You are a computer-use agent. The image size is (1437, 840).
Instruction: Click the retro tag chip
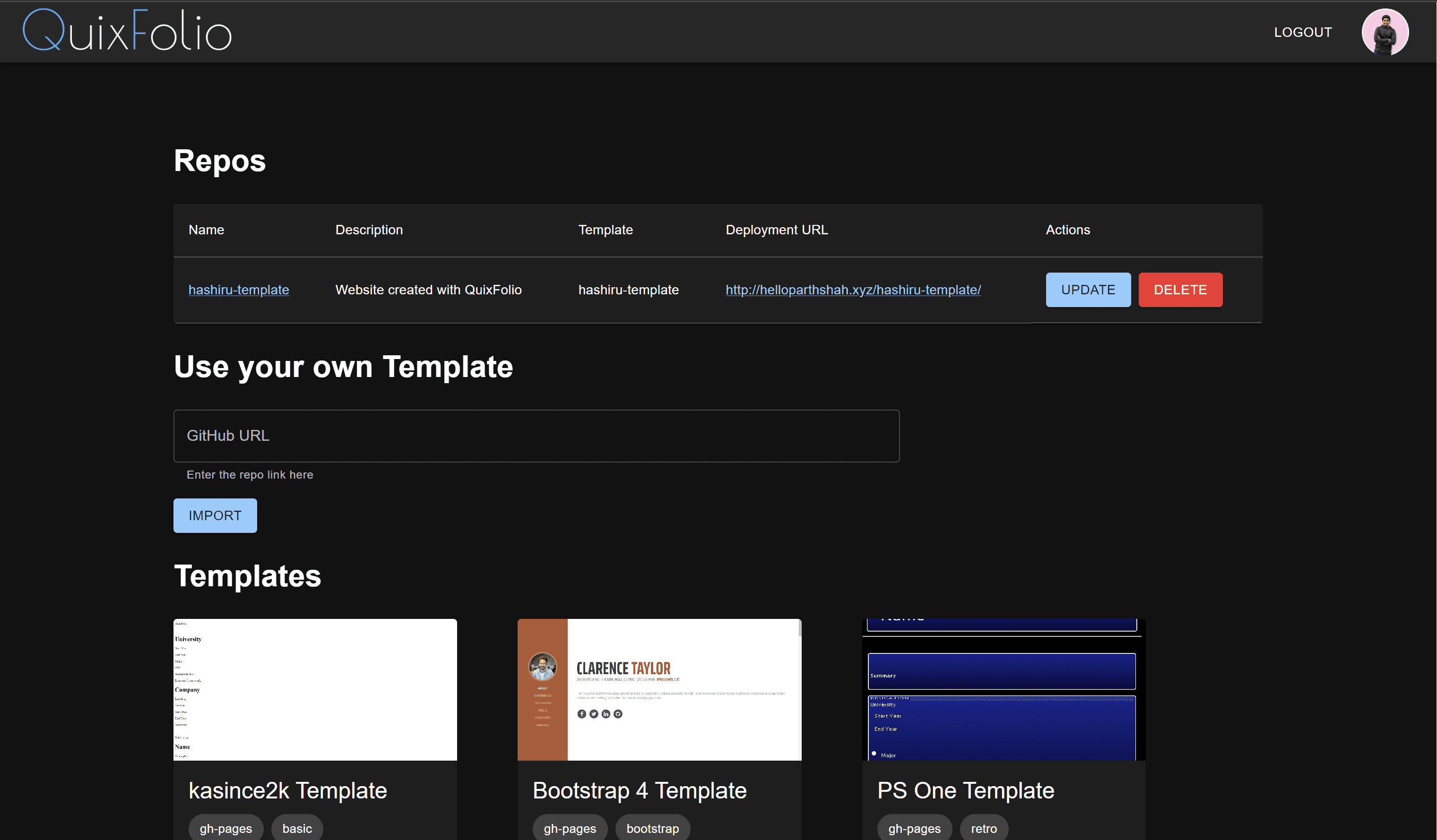click(984, 828)
